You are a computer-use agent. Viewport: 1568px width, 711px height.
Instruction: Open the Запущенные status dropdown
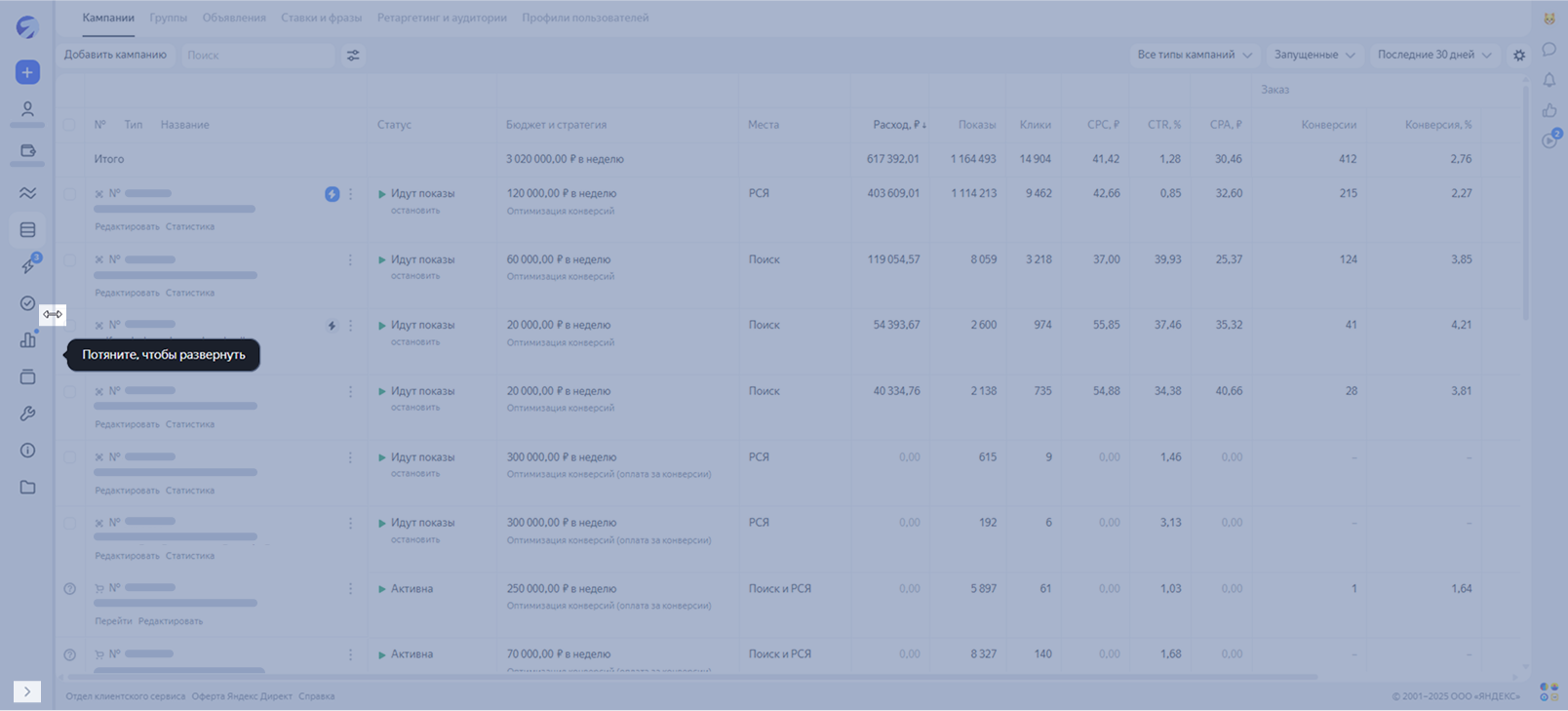click(1314, 55)
